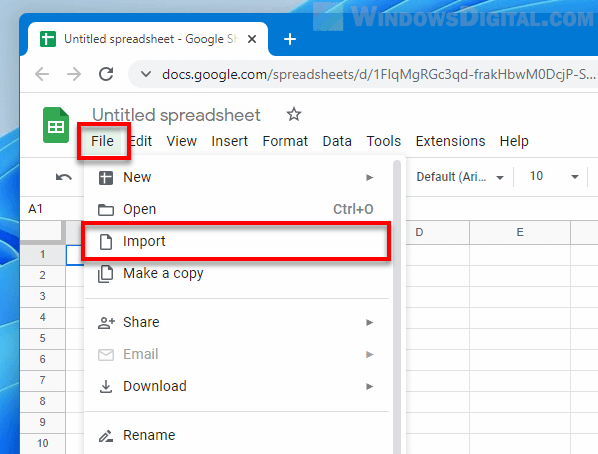Expand the address bar chevron dropdown
Viewport: 598px width, 454px height.
coord(146,74)
